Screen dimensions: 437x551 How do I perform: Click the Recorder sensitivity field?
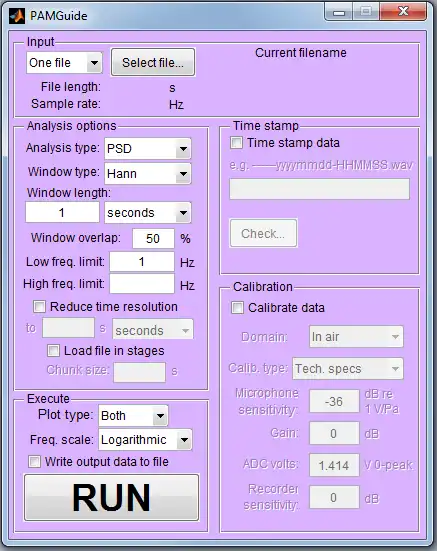pyautogui.click(x=334, y=497)
